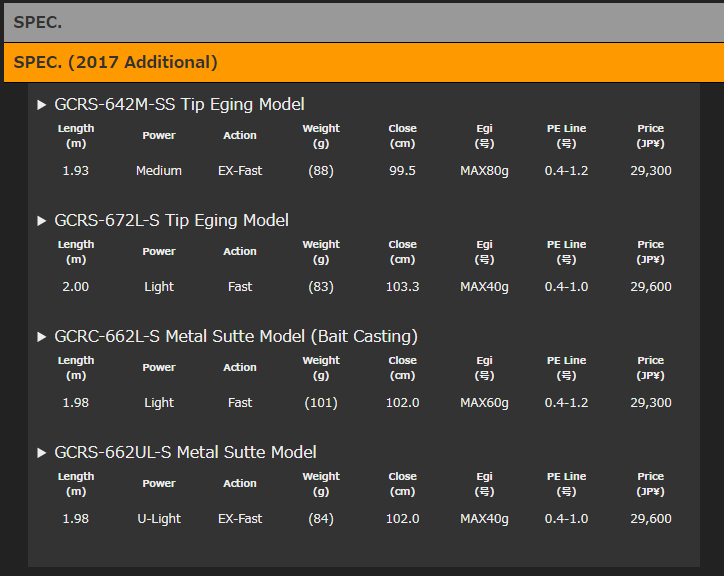Click close length 103.3

coord(403,287)
